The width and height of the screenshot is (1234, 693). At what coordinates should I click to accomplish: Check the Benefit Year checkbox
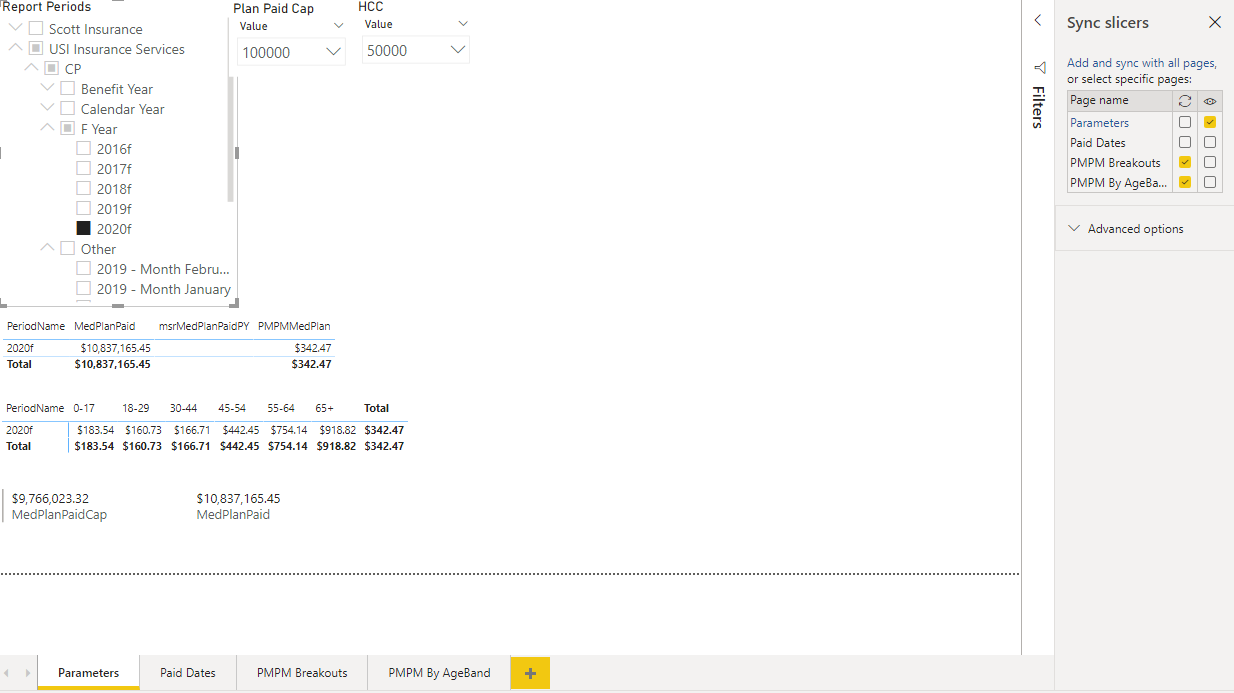pyautogui.click(x=68, y=88)
